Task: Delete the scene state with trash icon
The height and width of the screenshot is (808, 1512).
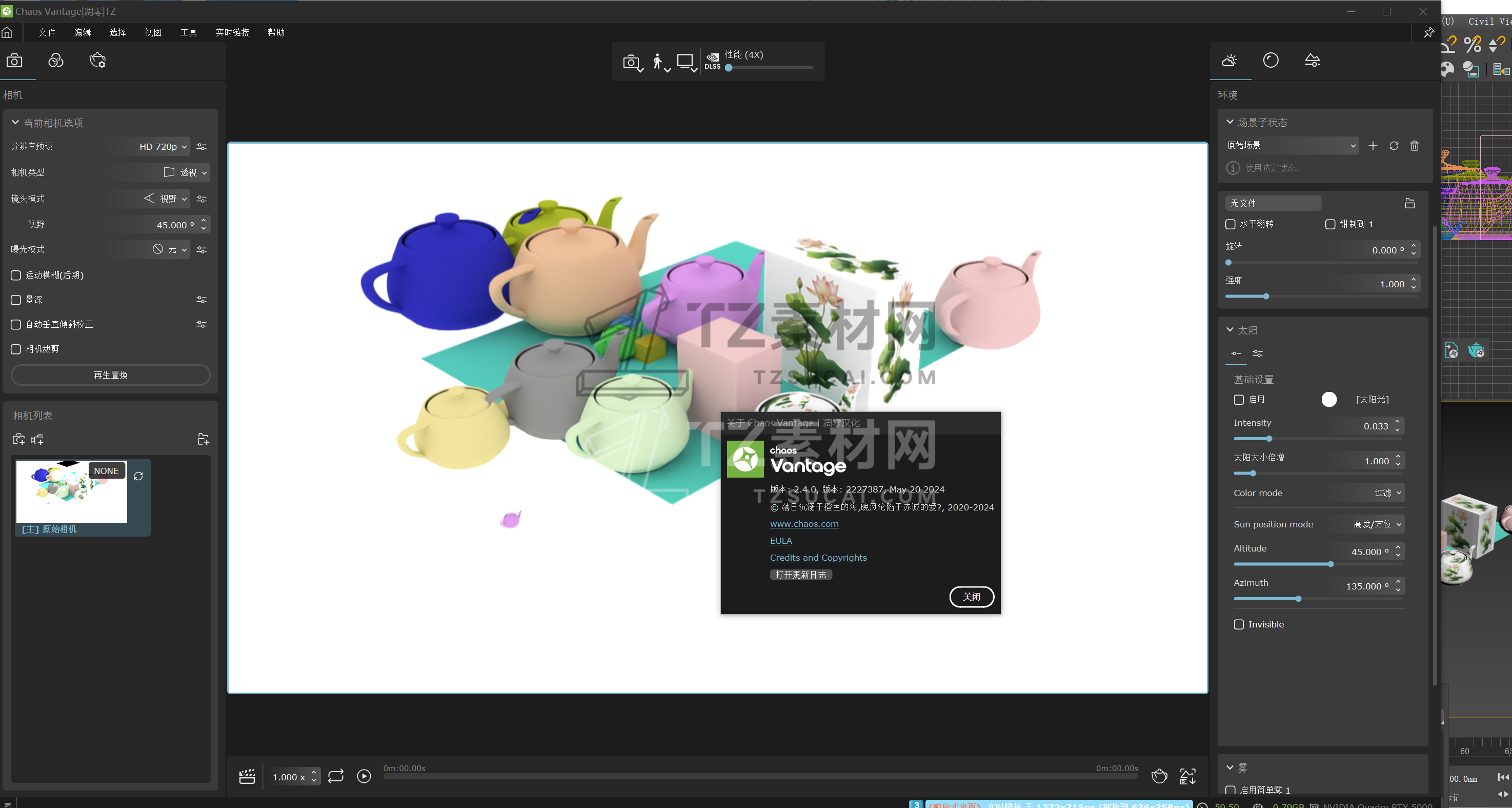Action: tap(1415, 146)
